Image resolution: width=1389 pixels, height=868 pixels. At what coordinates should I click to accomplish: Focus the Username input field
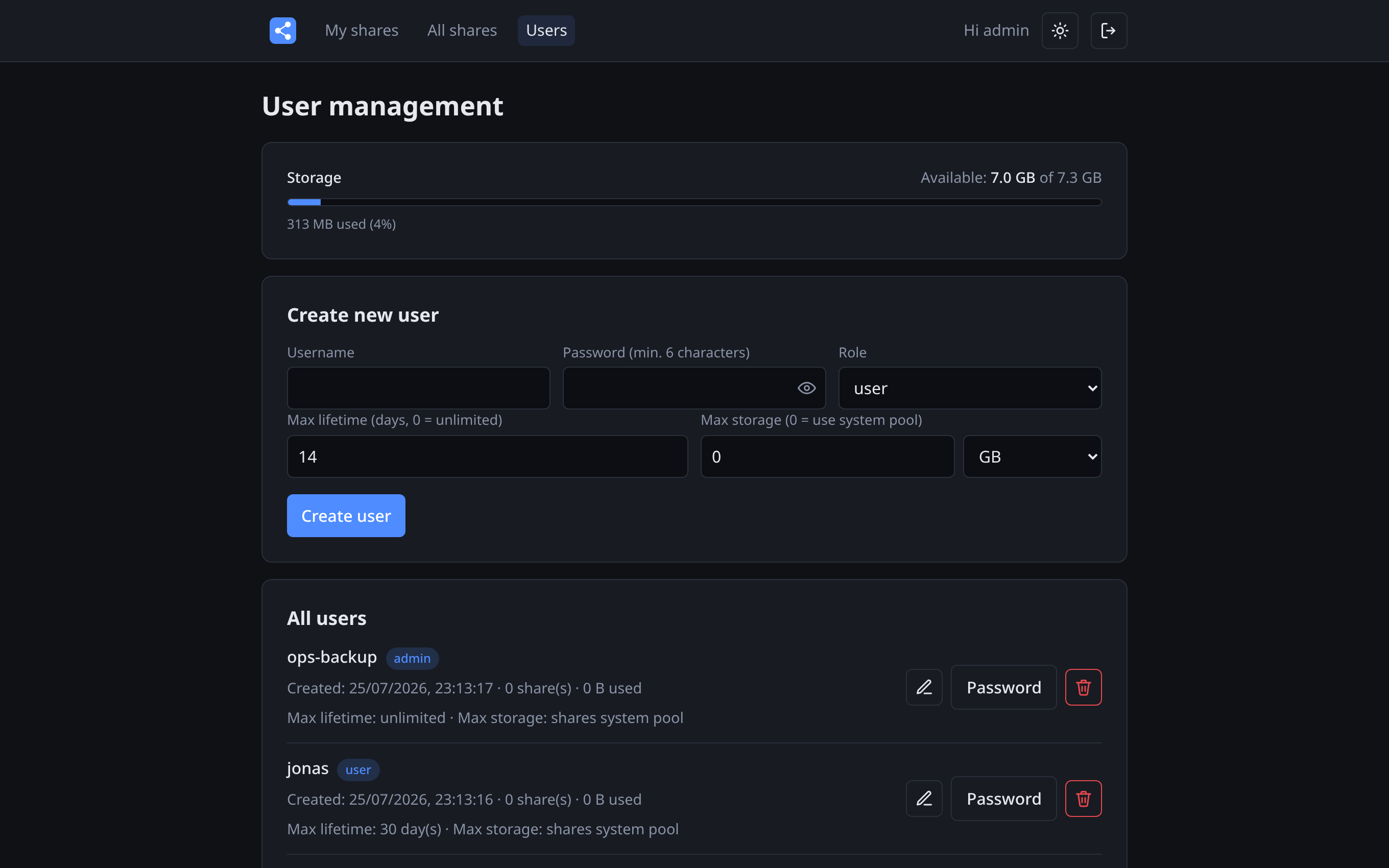point(418,388)
